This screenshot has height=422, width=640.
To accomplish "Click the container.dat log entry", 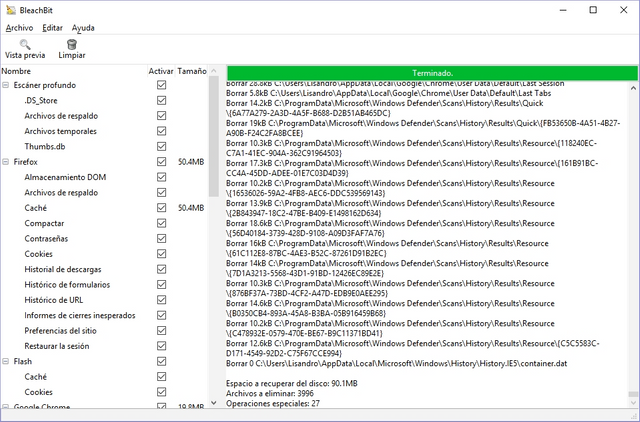I will [x=397, y=363].
